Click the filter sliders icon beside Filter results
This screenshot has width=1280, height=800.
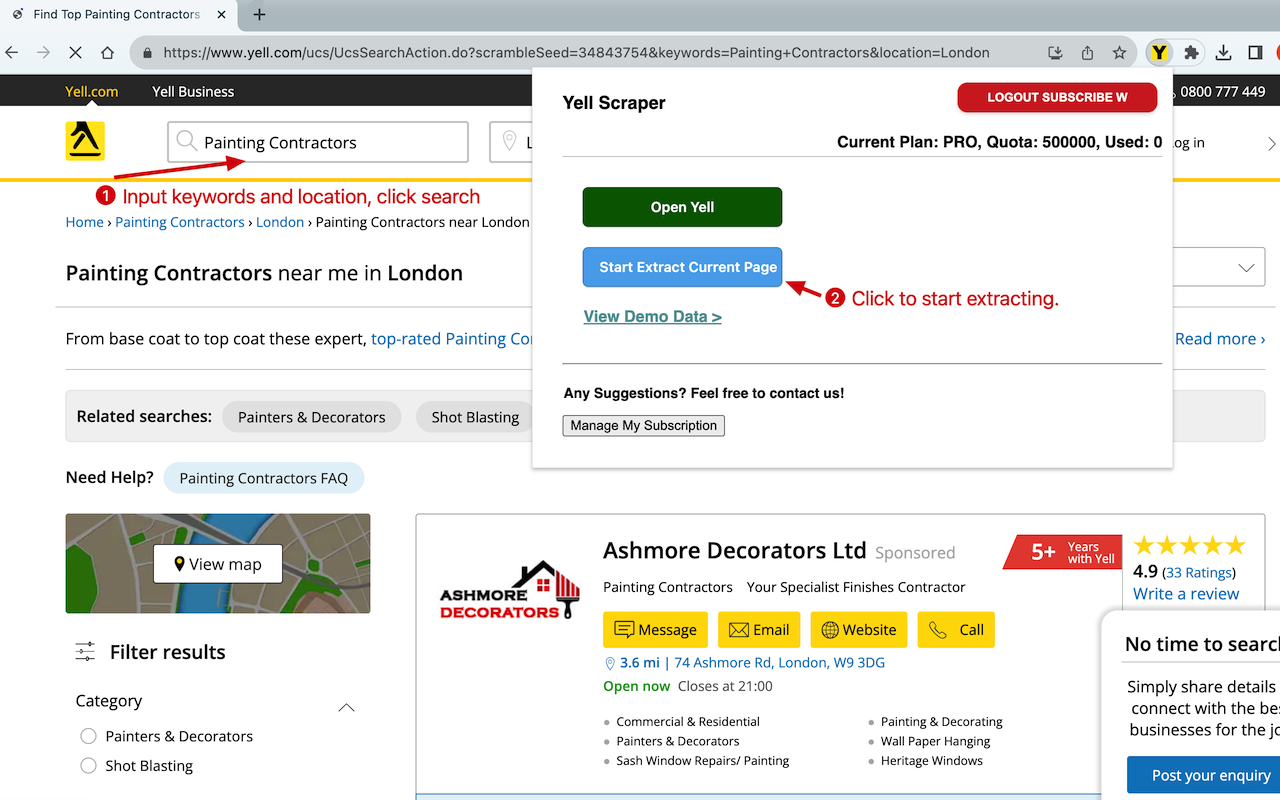click(x=85, y=652)
